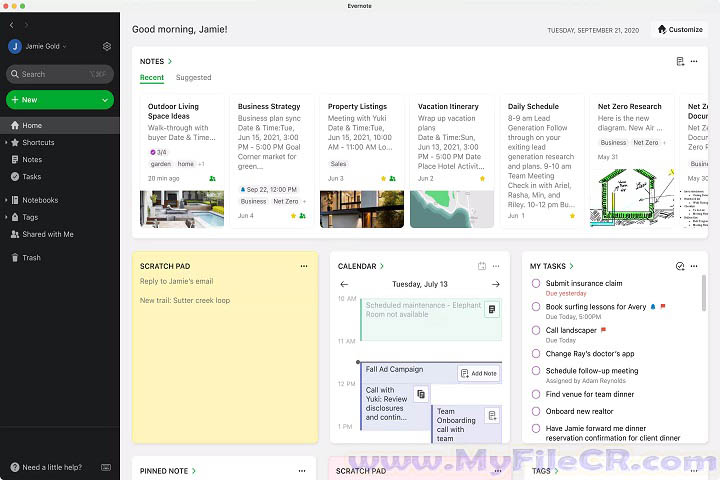Image resolution: width=720 pixels, height=480 pixels.
Task: Check off Onboard new realtor task
Action: tap(535, 411)
